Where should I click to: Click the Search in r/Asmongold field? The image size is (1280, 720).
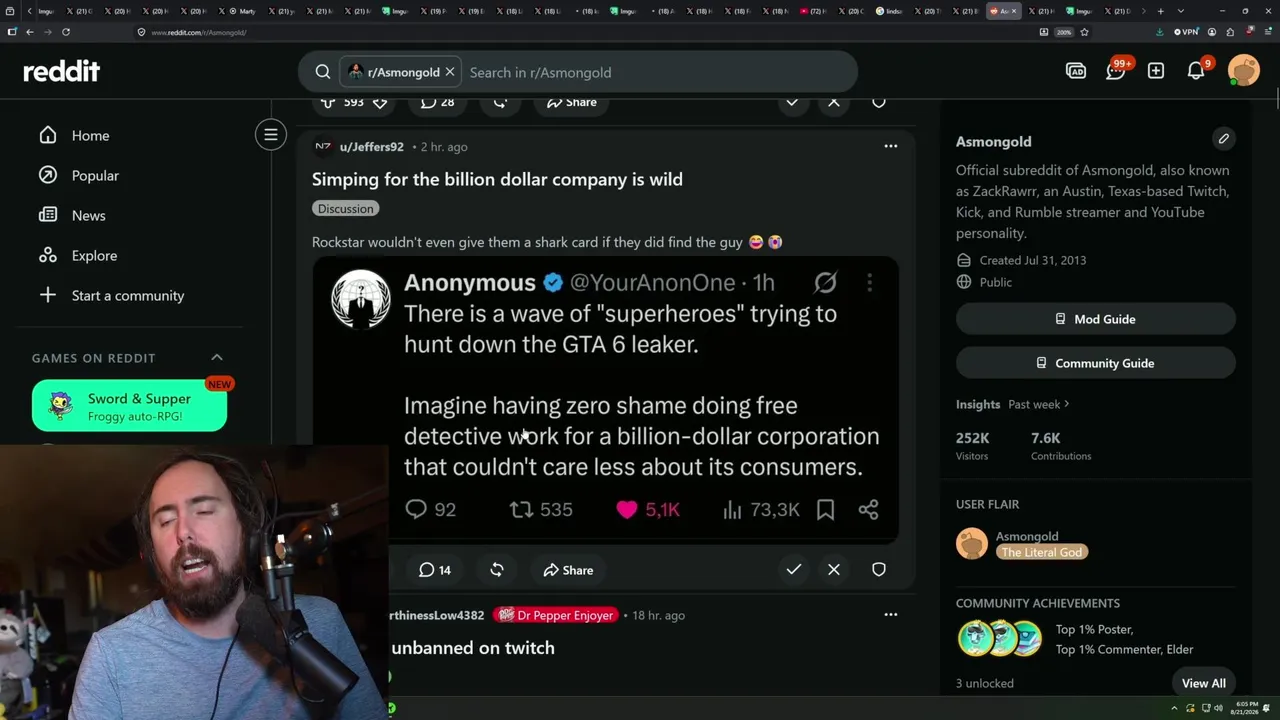pos(655,72)
